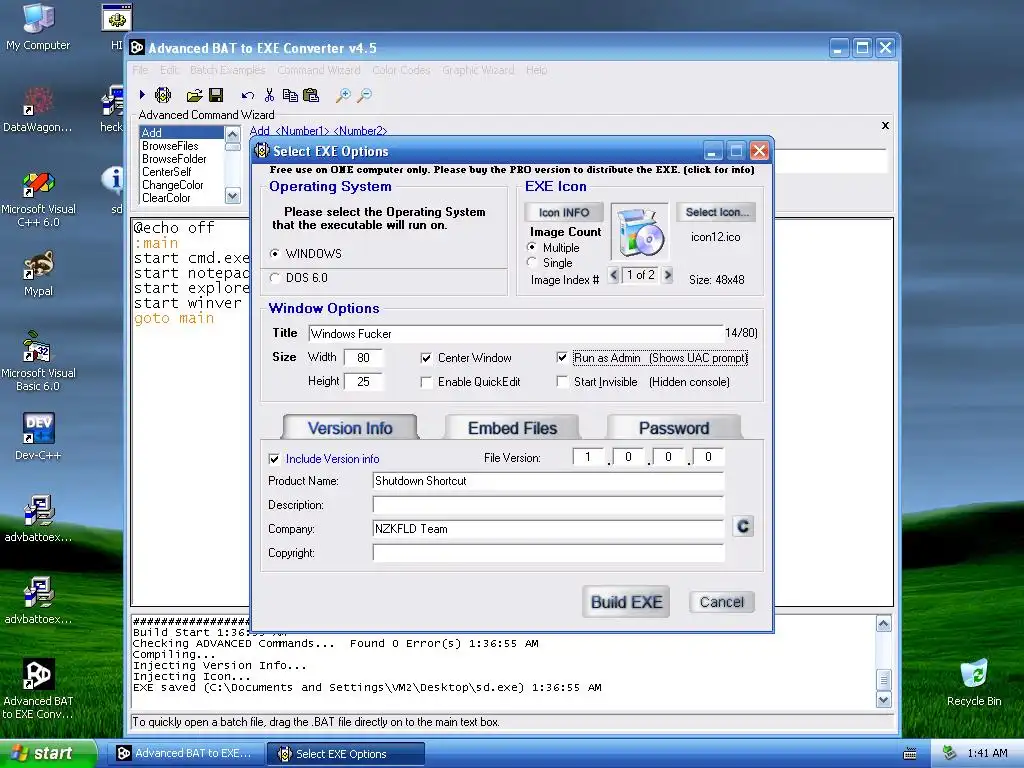The height and width of the screenshot is (768, 1024).
Task: Click the Cancel button
Action: pos(722,601)
